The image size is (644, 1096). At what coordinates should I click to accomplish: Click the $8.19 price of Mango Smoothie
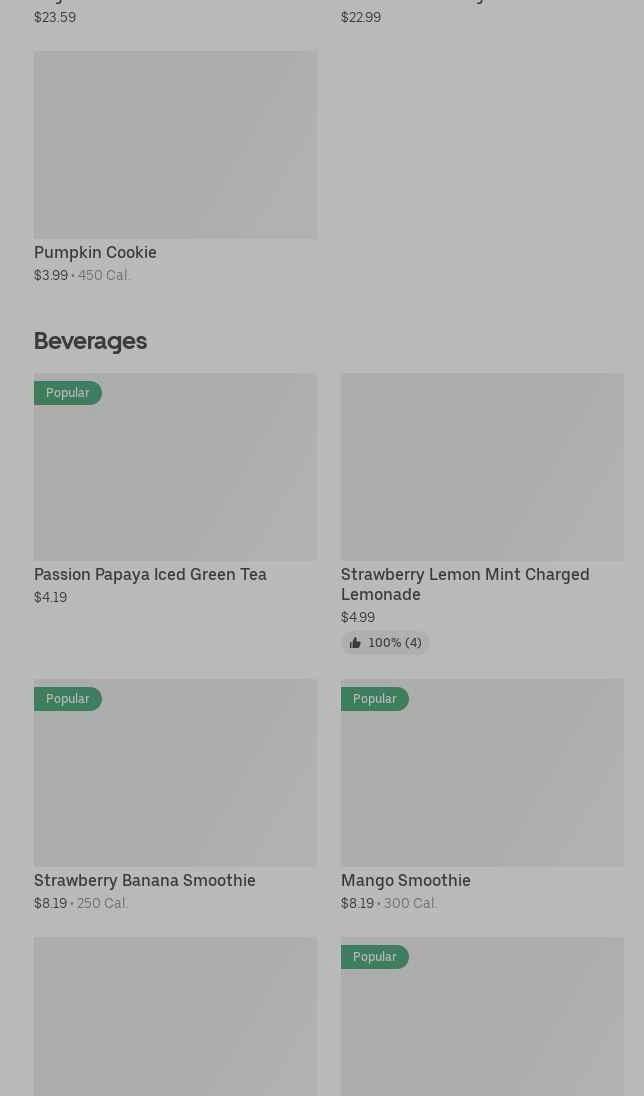[x=357, y=904]
